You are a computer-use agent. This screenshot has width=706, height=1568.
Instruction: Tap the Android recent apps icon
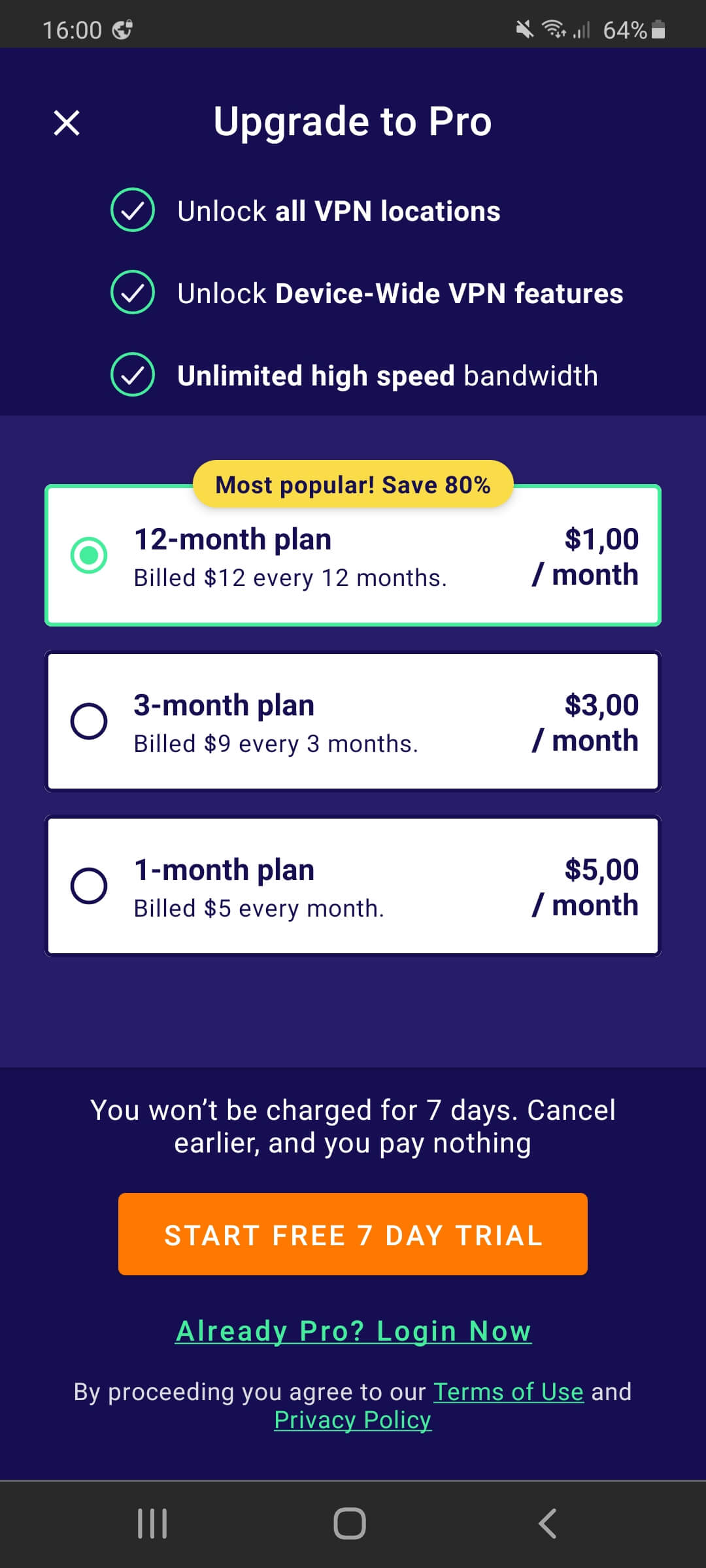click(152, 1524)
